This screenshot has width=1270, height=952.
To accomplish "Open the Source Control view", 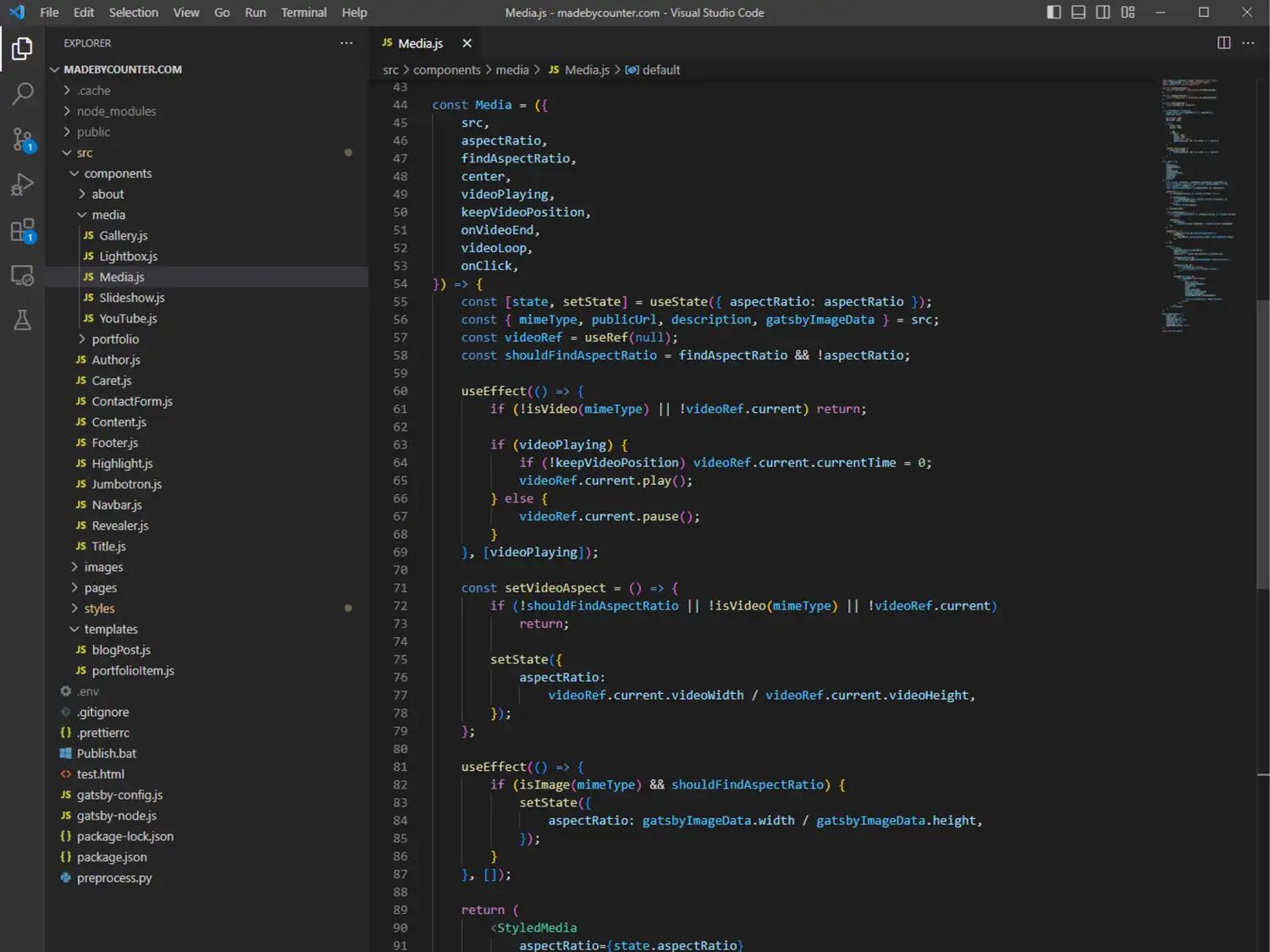I will (x=23, y=140).
